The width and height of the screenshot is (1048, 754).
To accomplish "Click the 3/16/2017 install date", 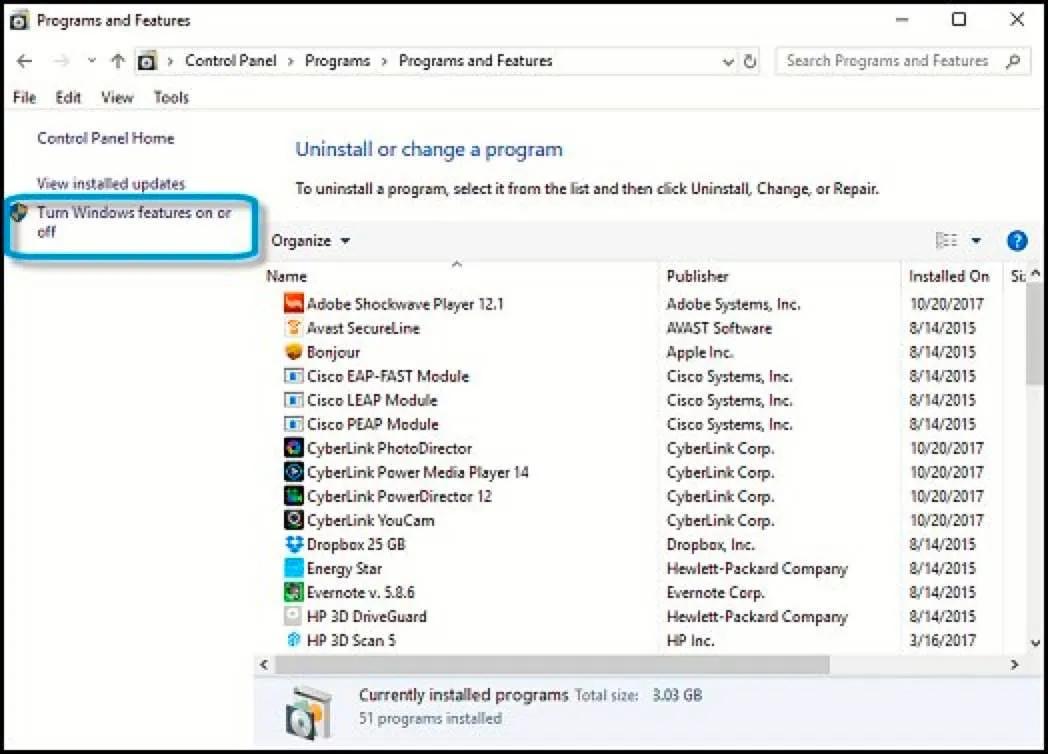I will pos(942,640).
